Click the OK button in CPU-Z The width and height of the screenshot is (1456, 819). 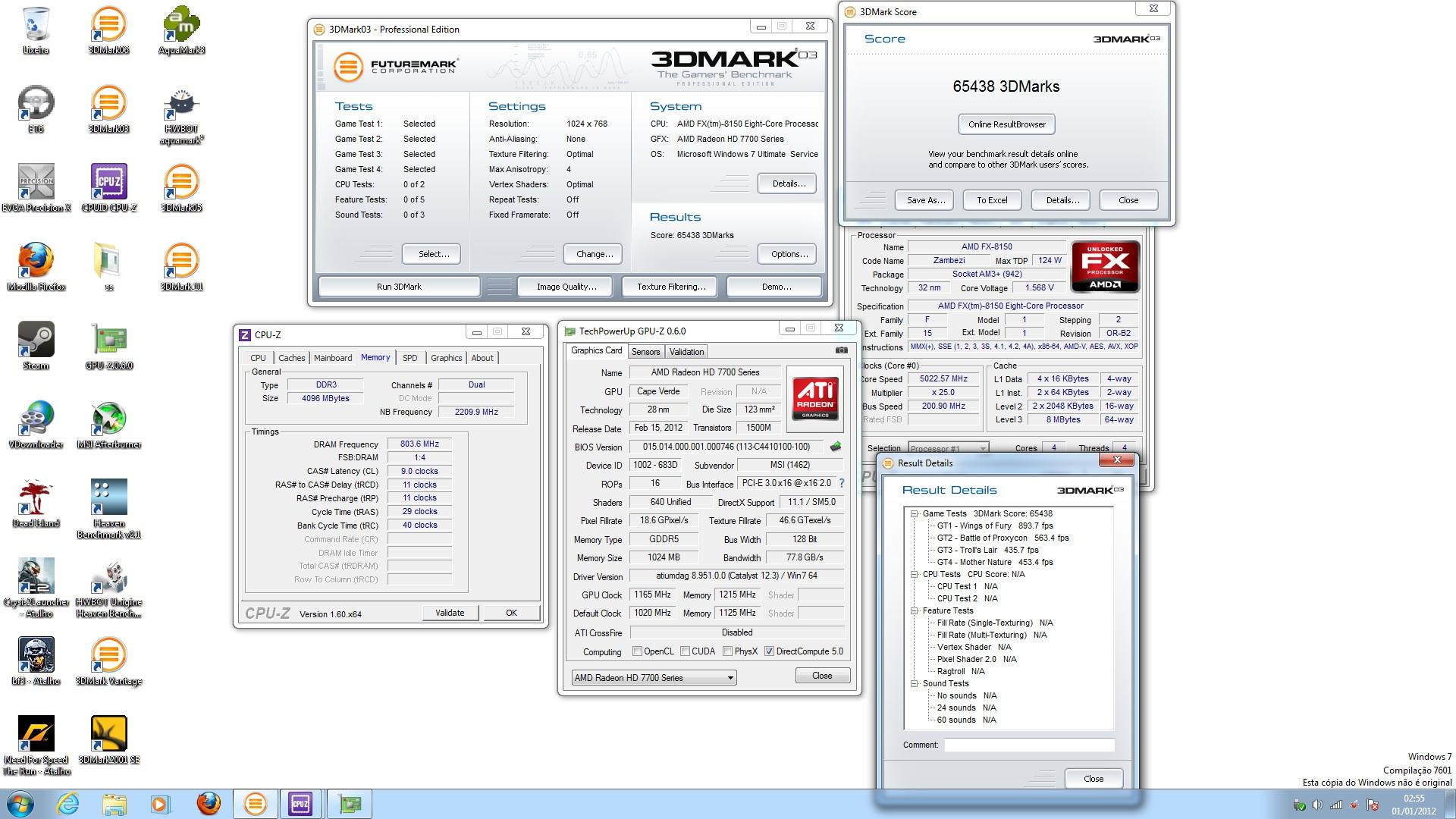coord(511,613)
